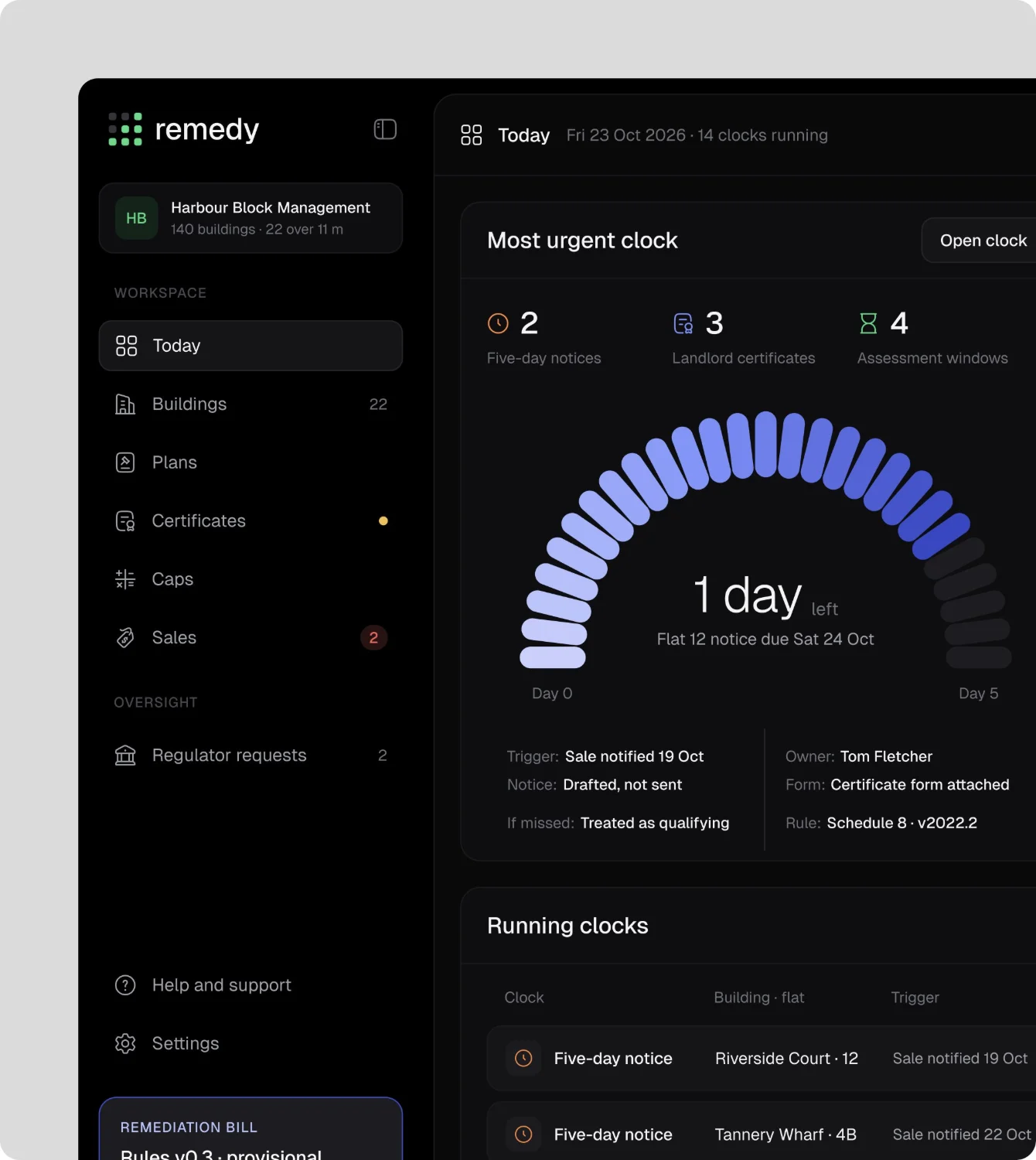Image resolution: width=1036 pixels, height=1160 pixels.
Task: Click the Regulator requests bank icon
Action: [x=125, y=756]
